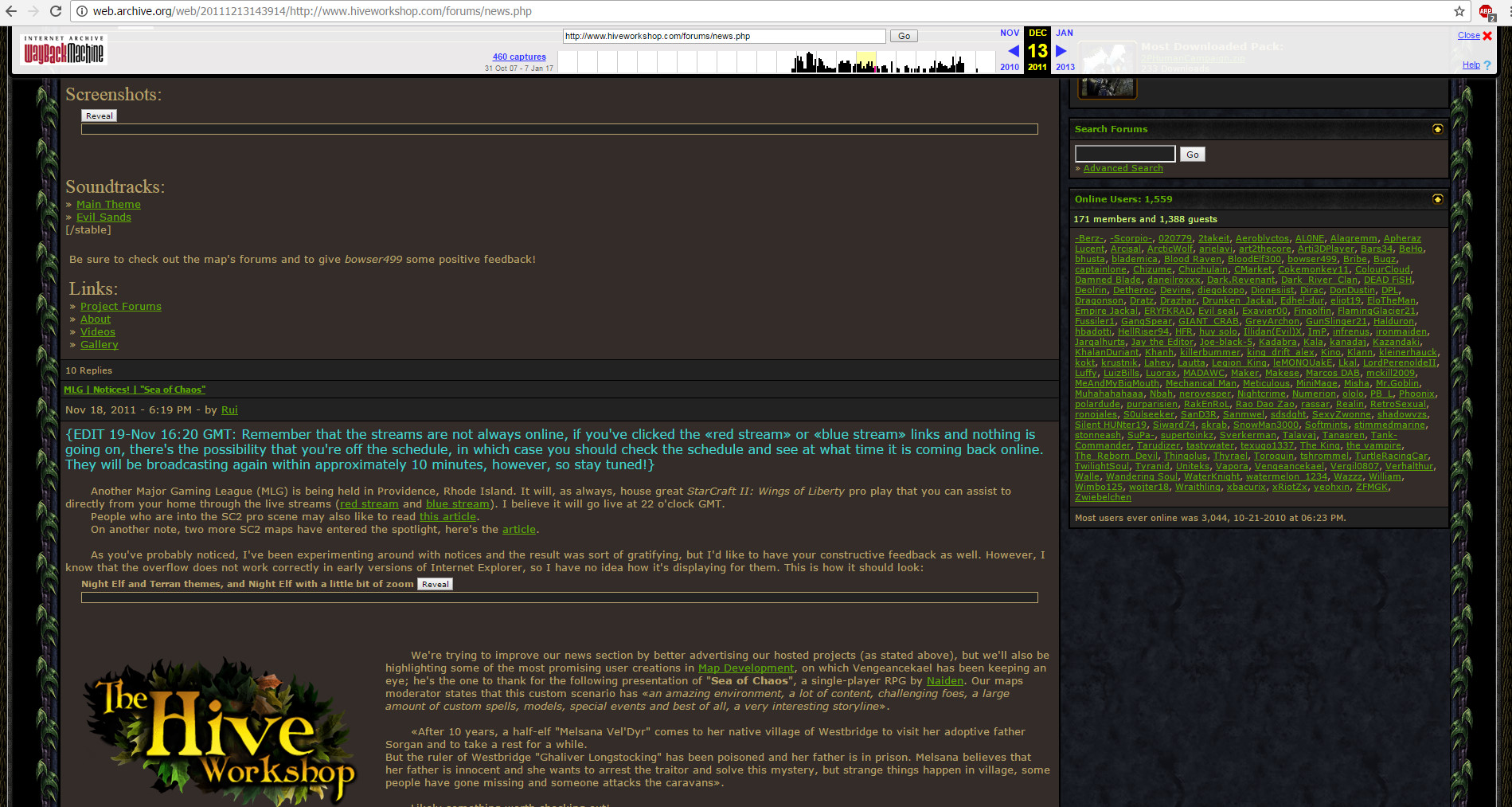
Task: Open the 'article' link about SC2 maps
Action: pyautogui.click(x=519, y=530)
